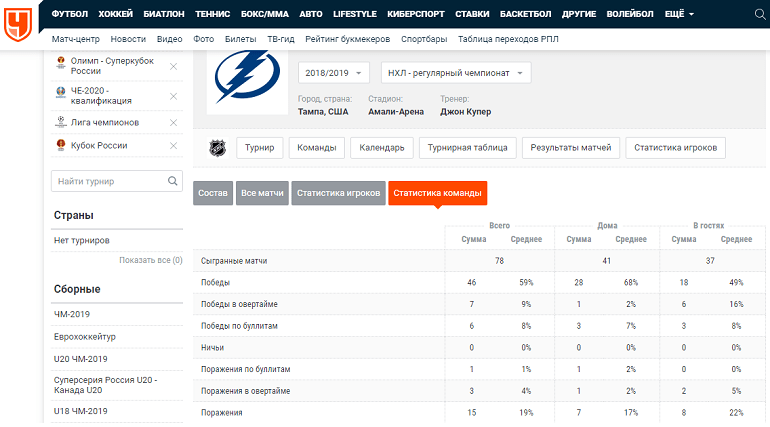Open ЧМ-2019 tournament

(72, 314)
